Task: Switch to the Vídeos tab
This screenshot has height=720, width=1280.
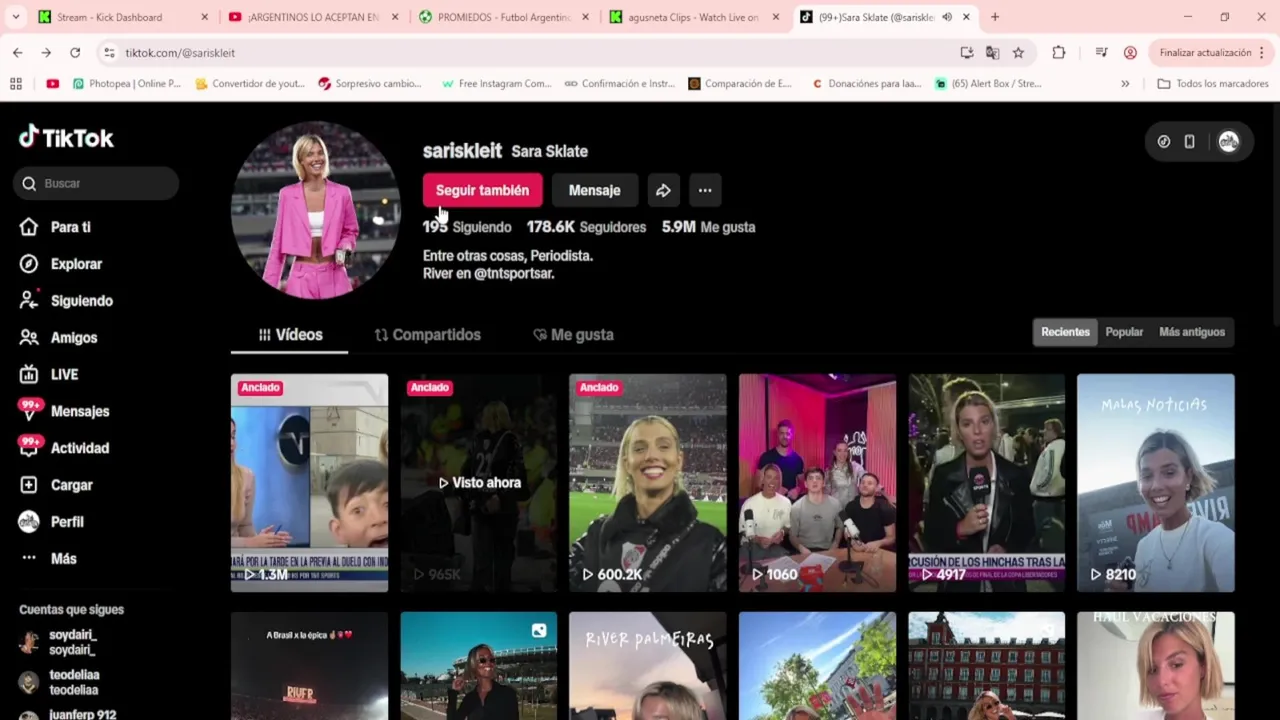Action: (x=290, y=335)
